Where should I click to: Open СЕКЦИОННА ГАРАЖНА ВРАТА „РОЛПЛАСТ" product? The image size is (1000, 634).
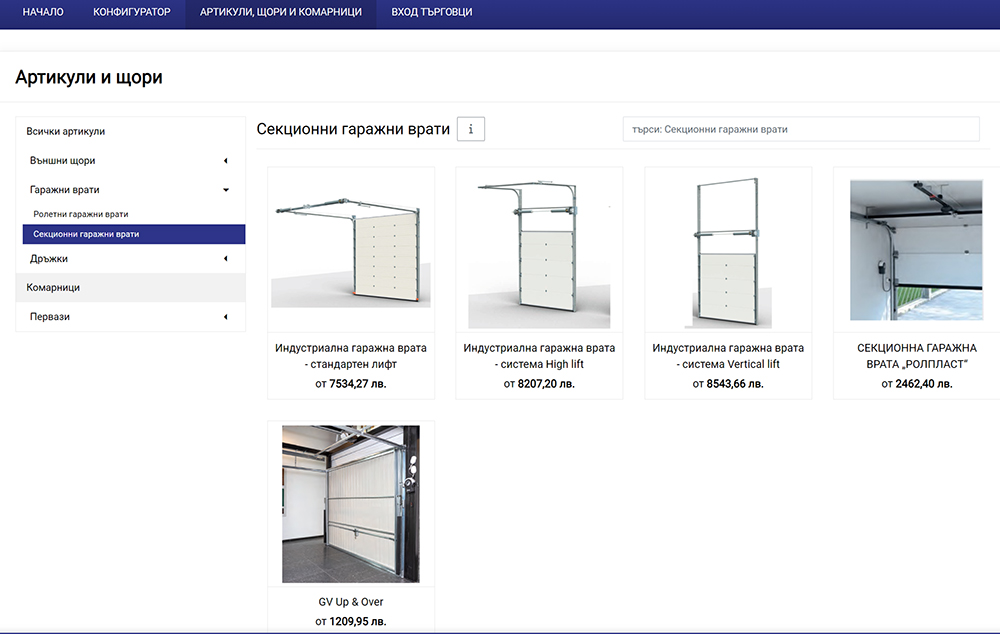click(917, 356)
